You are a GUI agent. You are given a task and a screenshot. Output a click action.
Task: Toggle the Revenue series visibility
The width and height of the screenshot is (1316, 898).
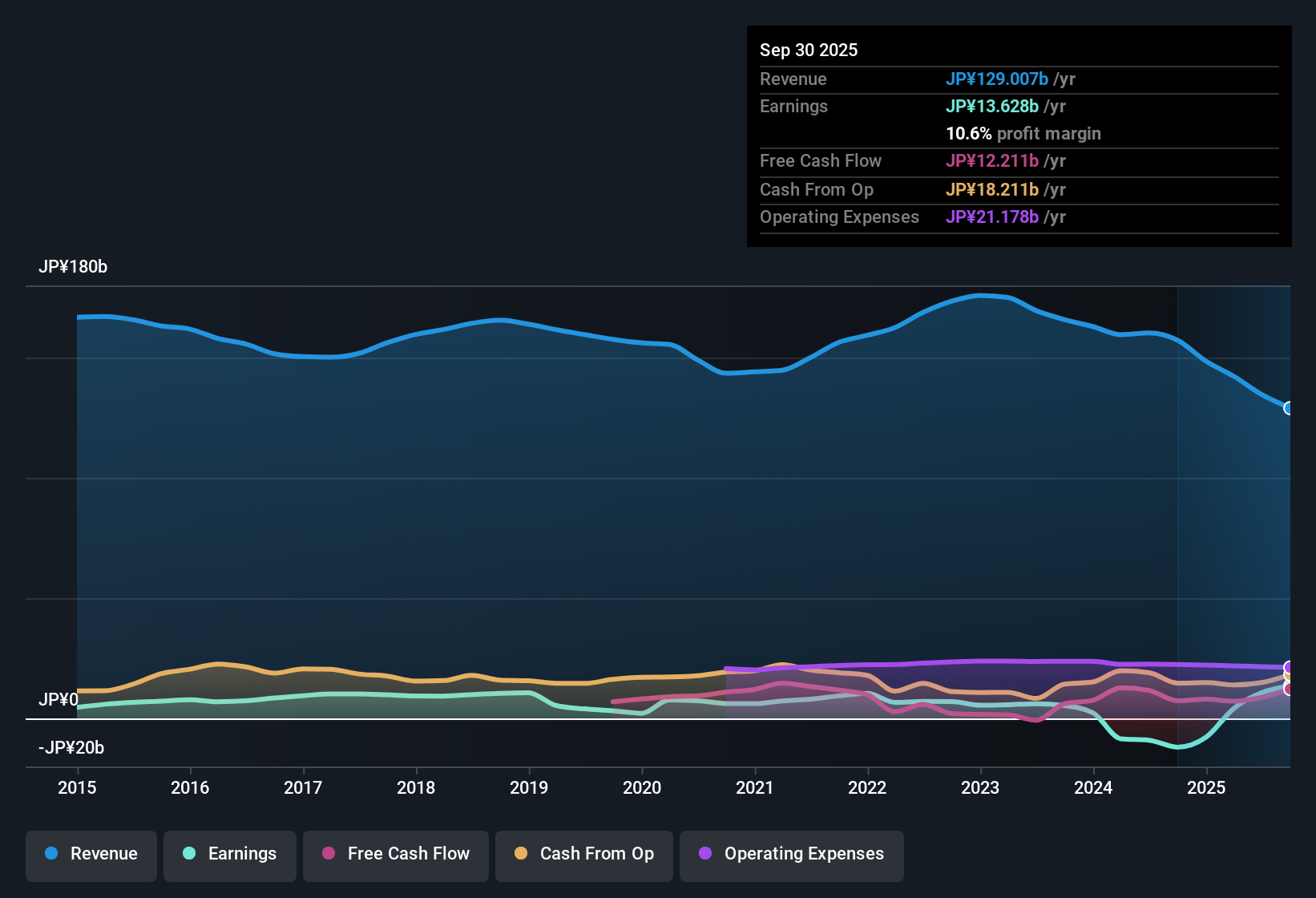91,854
